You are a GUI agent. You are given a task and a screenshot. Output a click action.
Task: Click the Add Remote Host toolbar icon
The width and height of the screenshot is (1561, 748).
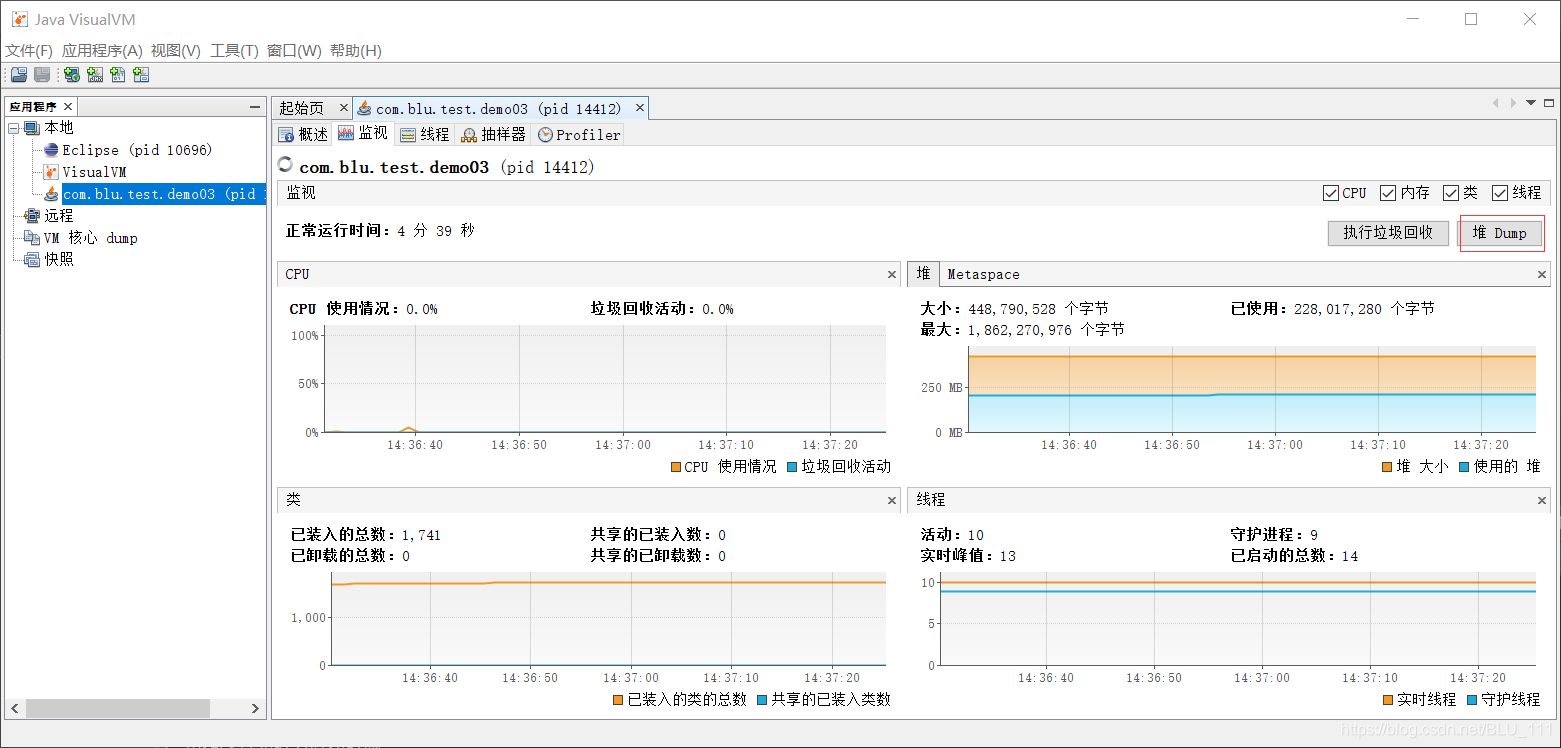tap(72, 75)
